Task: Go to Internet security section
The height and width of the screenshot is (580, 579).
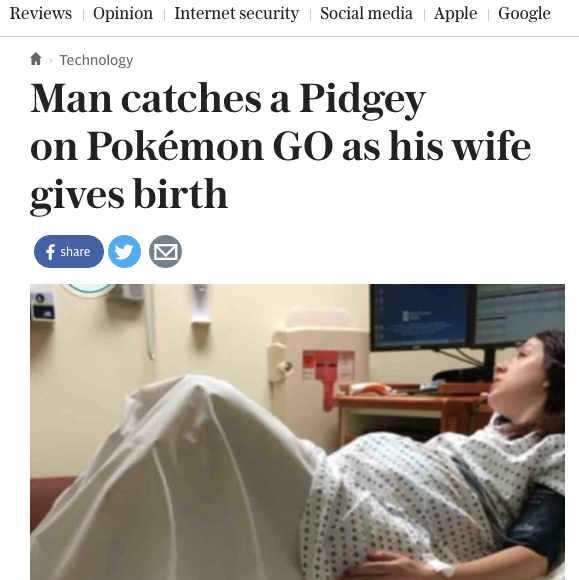Action: (236, 14)
